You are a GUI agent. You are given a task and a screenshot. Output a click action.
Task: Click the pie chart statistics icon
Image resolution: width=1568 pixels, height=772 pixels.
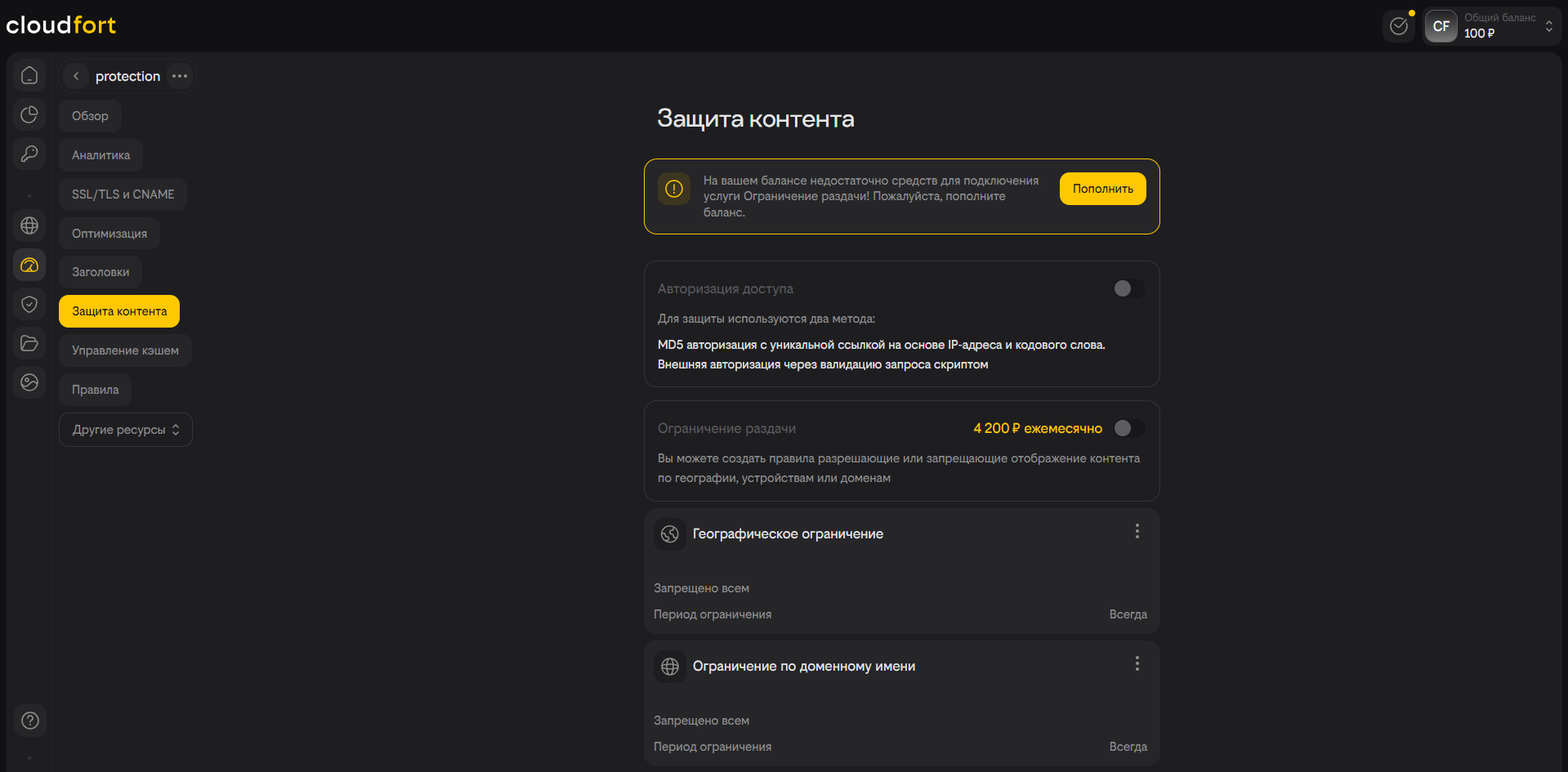(29, 114)
